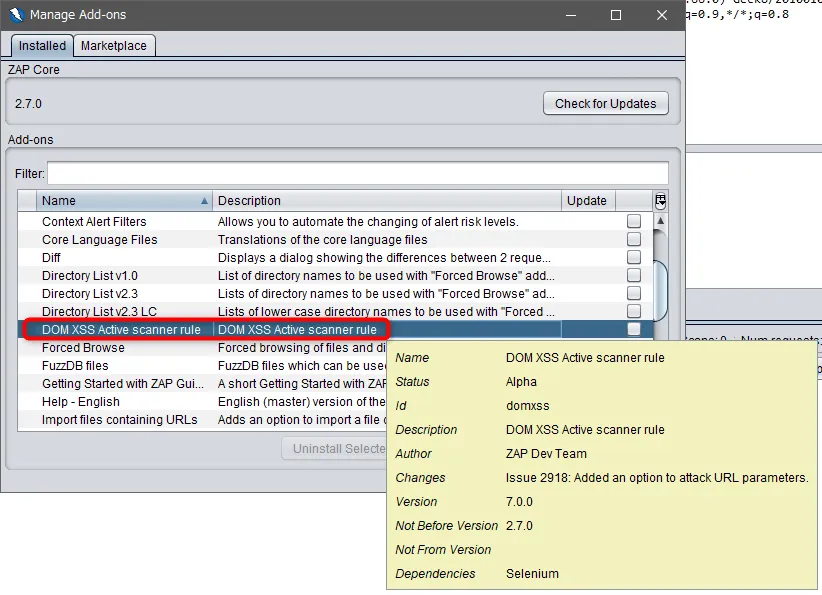Click the Update column header
Screen dimensions: 822x595
pyautogui.click(x=587, y=201)
